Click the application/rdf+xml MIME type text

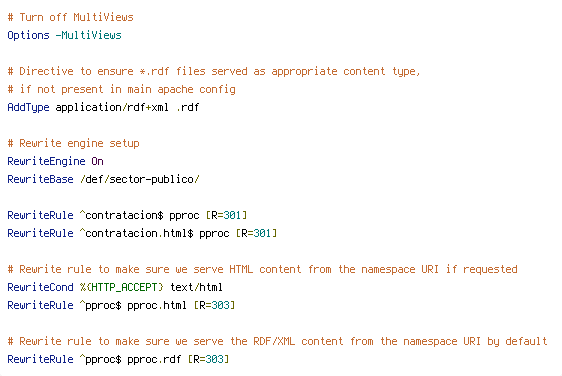pos(112,108)
